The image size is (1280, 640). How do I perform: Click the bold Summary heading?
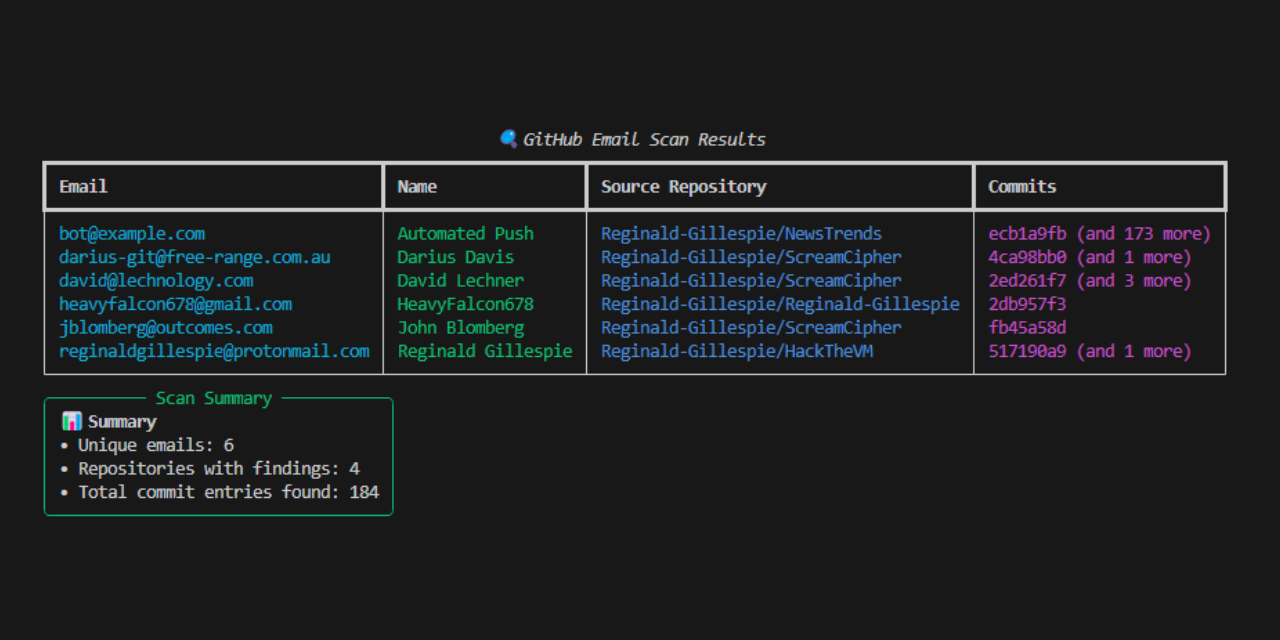pyautogui.click(x=122, y=422)
